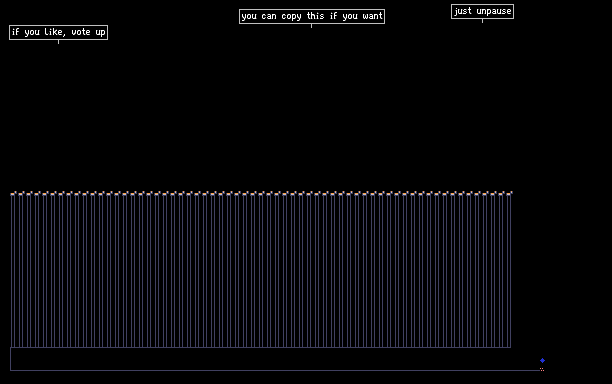The height and width of the screenshot is (384, 612).
Task: Click the word "vote" in the left sign
Action: pyautogui.click(x=81, y=32)
